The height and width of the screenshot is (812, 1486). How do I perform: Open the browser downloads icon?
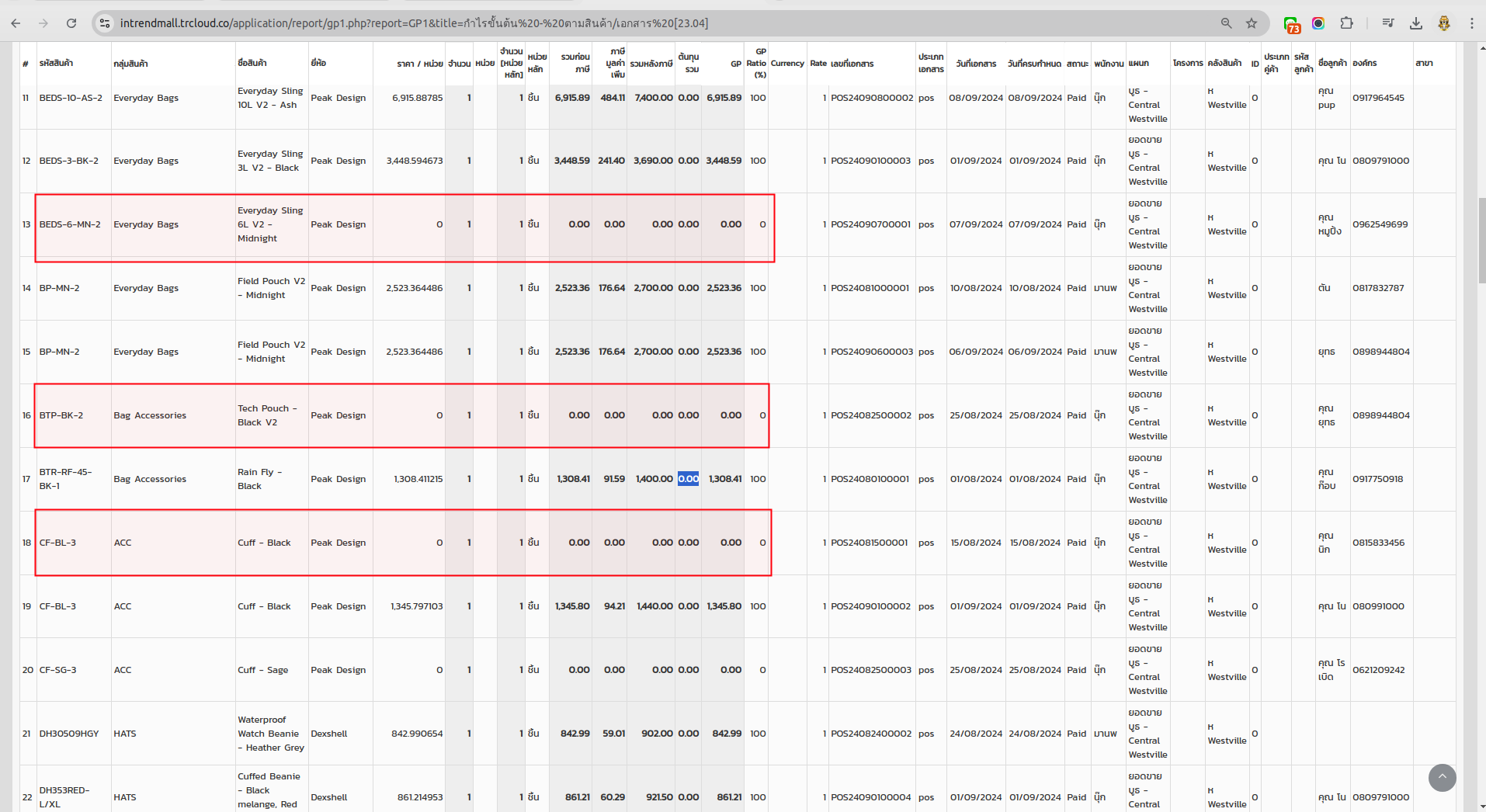point(1416,23)
